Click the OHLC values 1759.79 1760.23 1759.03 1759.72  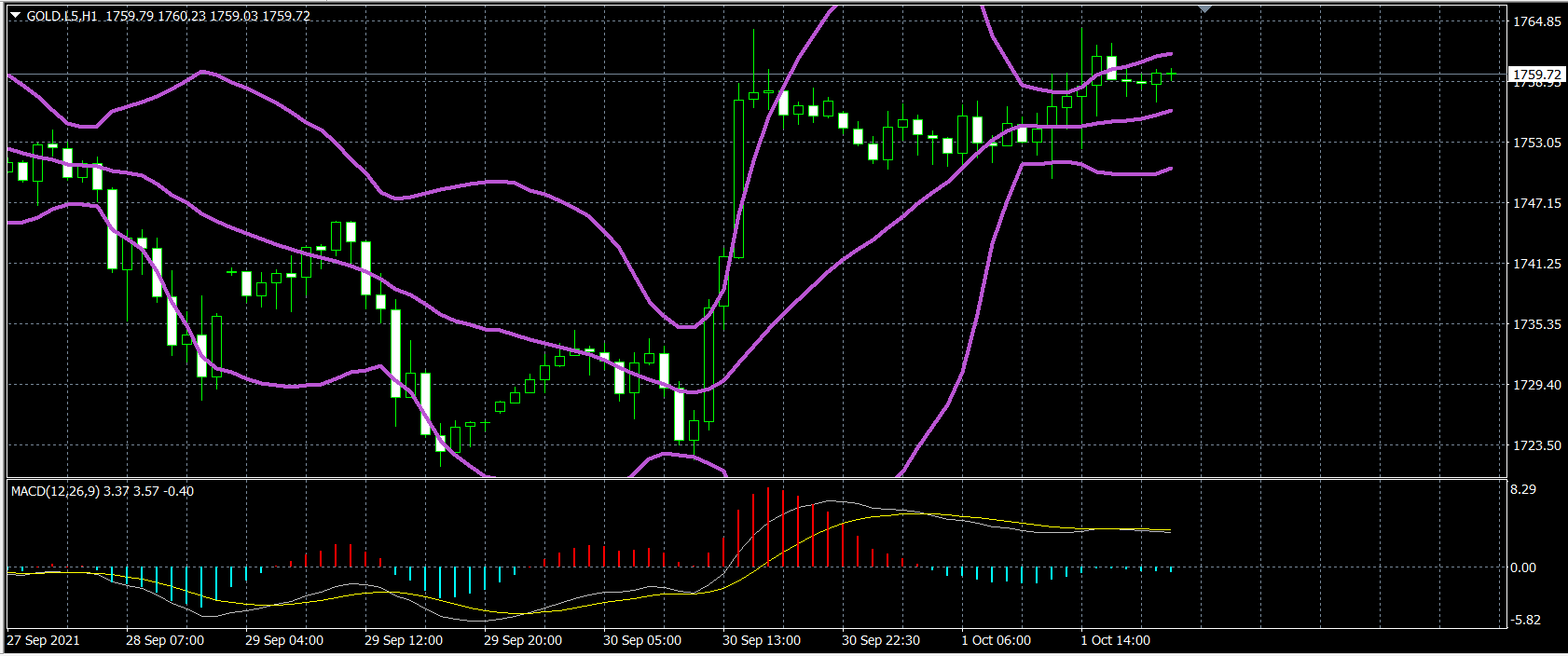(208, 16)
